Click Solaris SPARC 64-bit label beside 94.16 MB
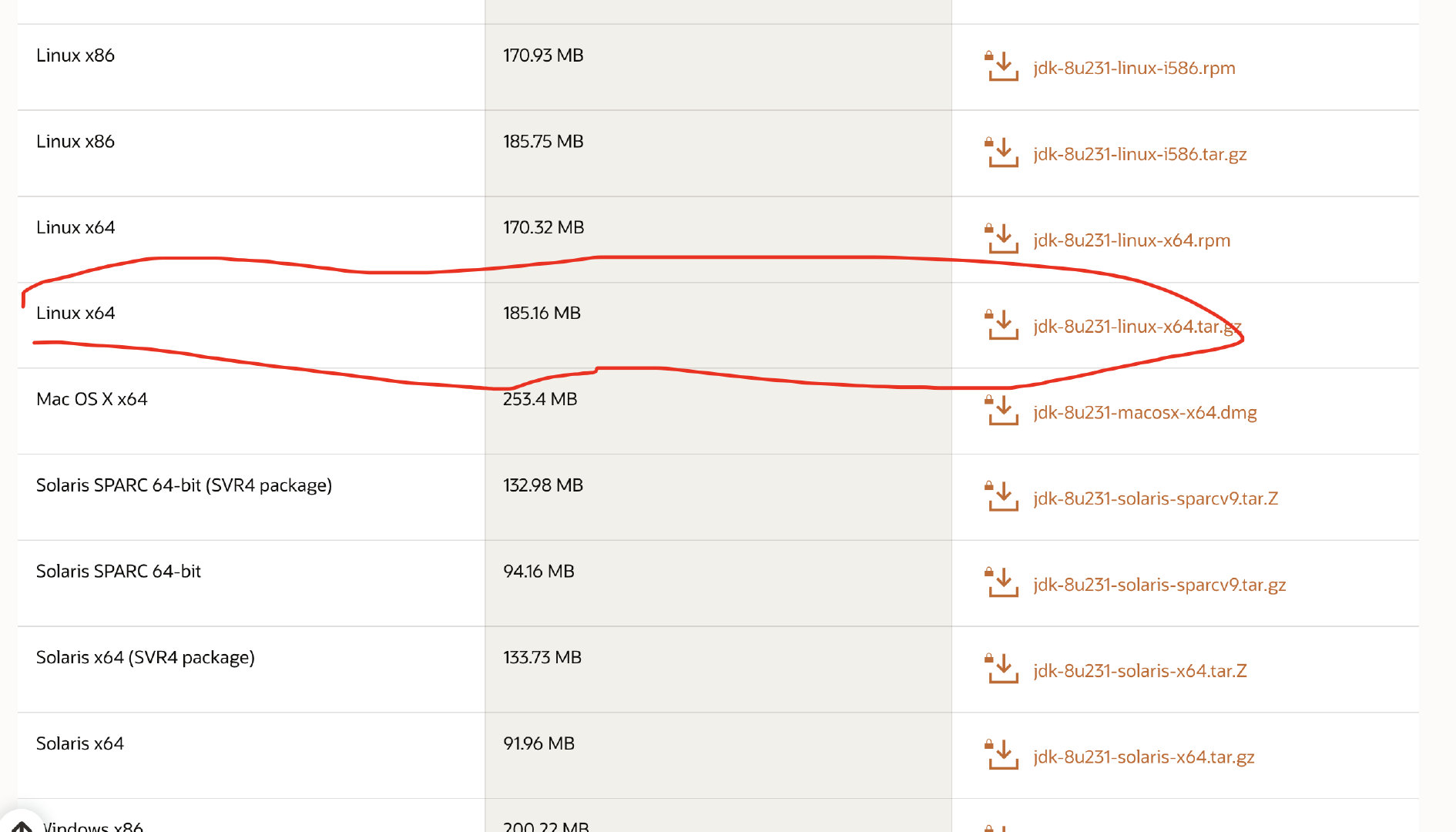Viewport: 1456px width, 832px height. coord(119,572)
